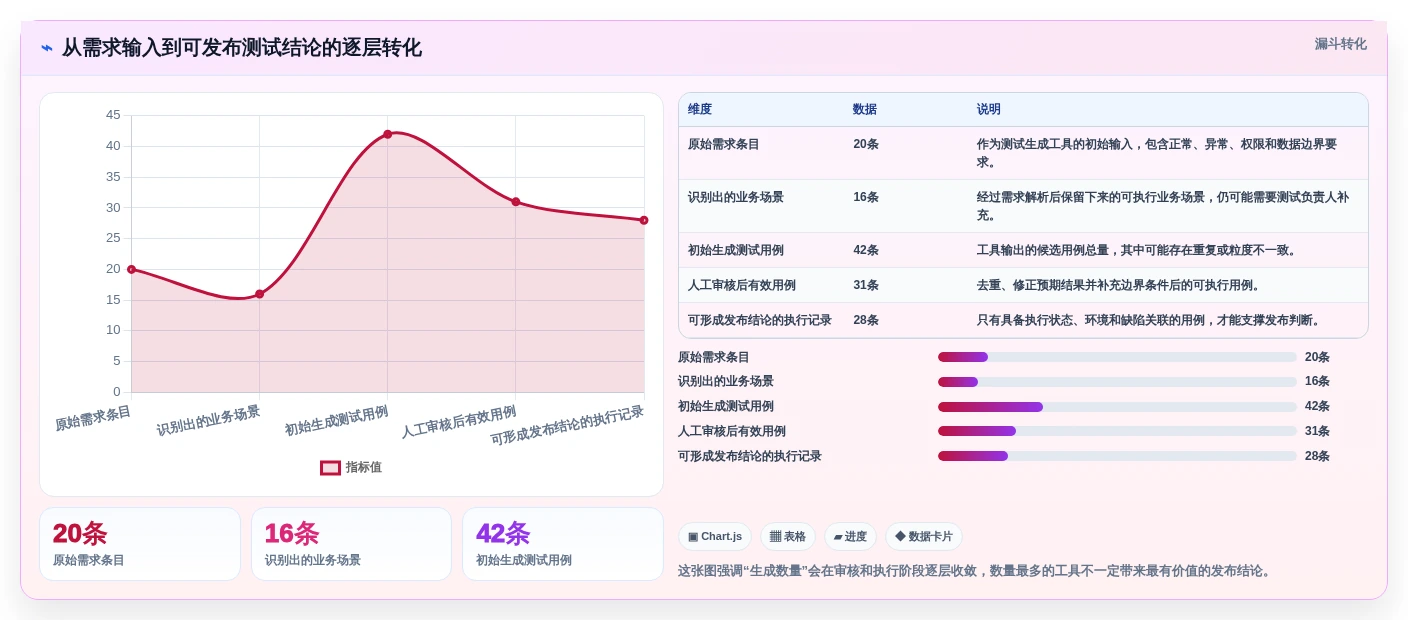Open the 42条 初始生成测试用例 data card
The height and width of the screenshot is (620, 1408).
(x=563, y=544)
